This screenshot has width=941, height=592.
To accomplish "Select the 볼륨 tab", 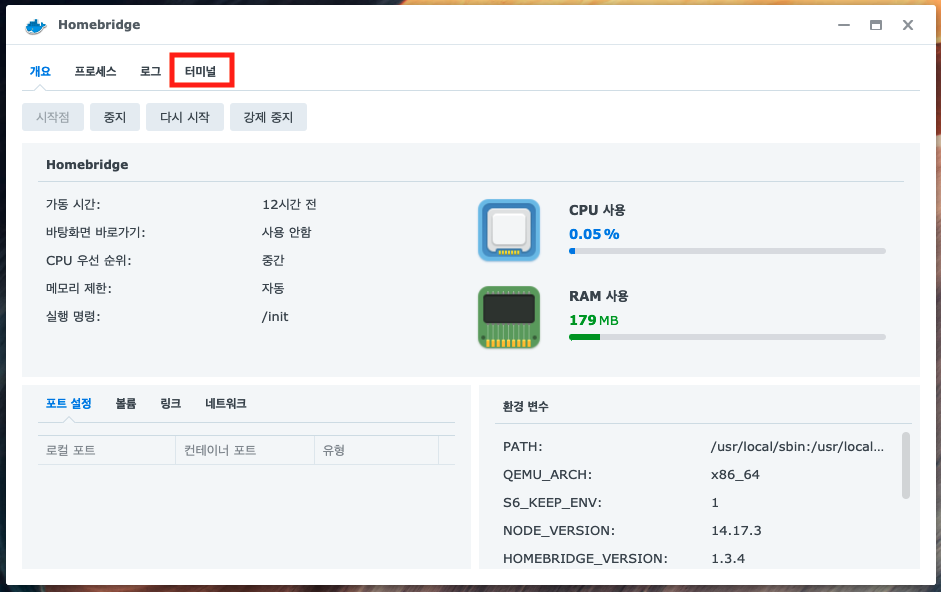I will [x=126, y=403].
